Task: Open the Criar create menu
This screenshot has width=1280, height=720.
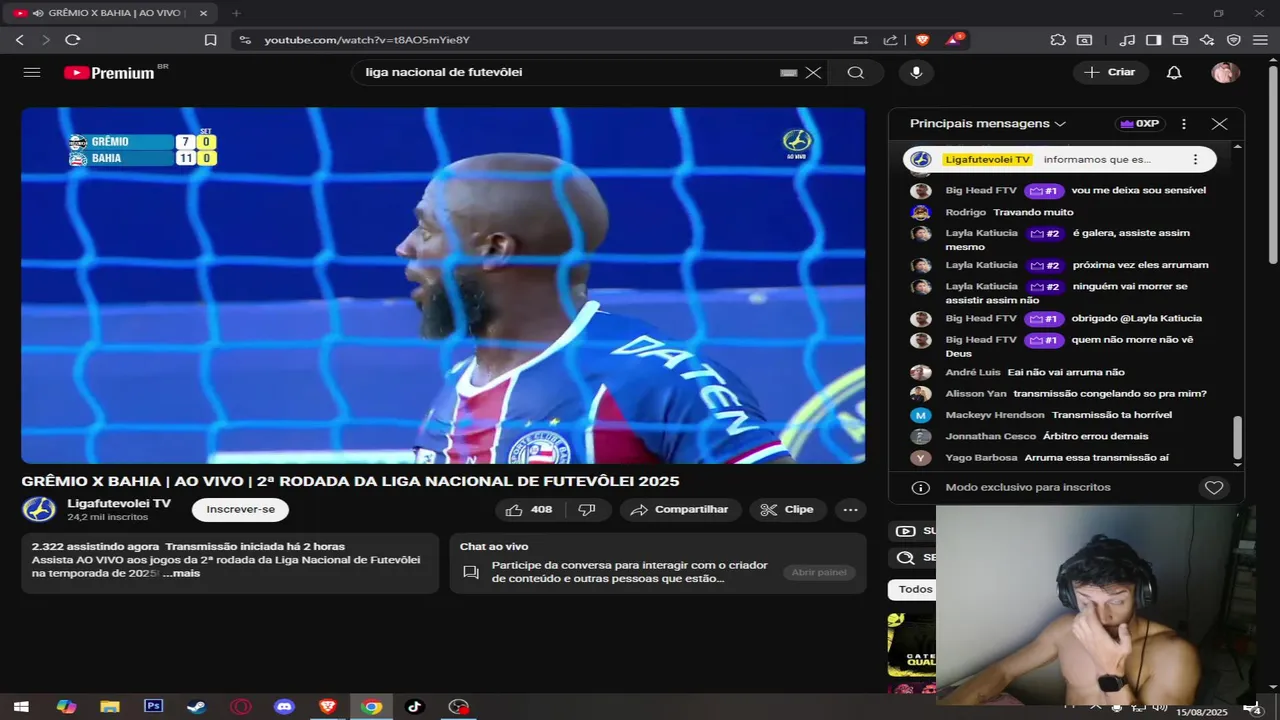Action: (x=1111, y=72)
